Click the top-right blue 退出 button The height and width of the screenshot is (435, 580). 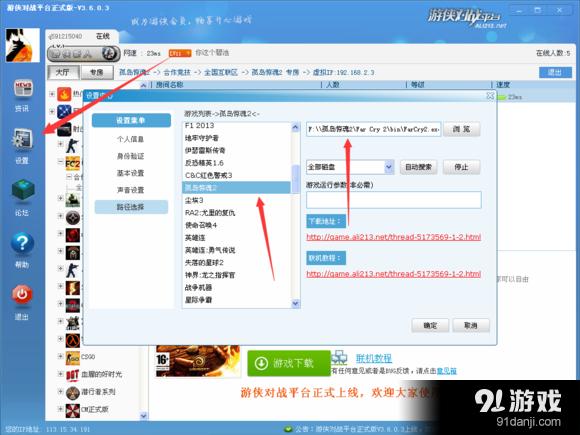pyautogui.click(x=555, y=72)
